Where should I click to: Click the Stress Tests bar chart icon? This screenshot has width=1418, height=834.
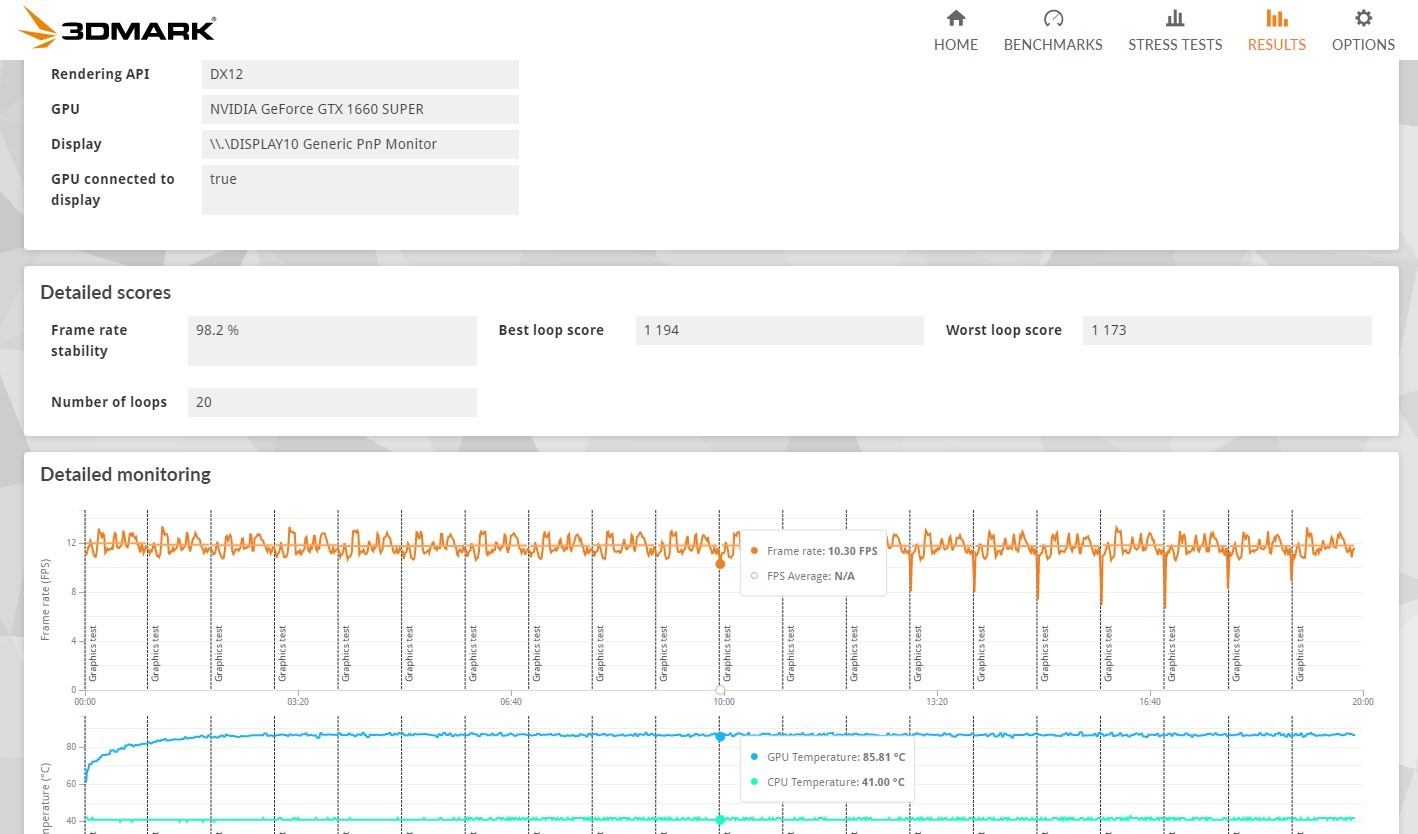(1175, 18)
